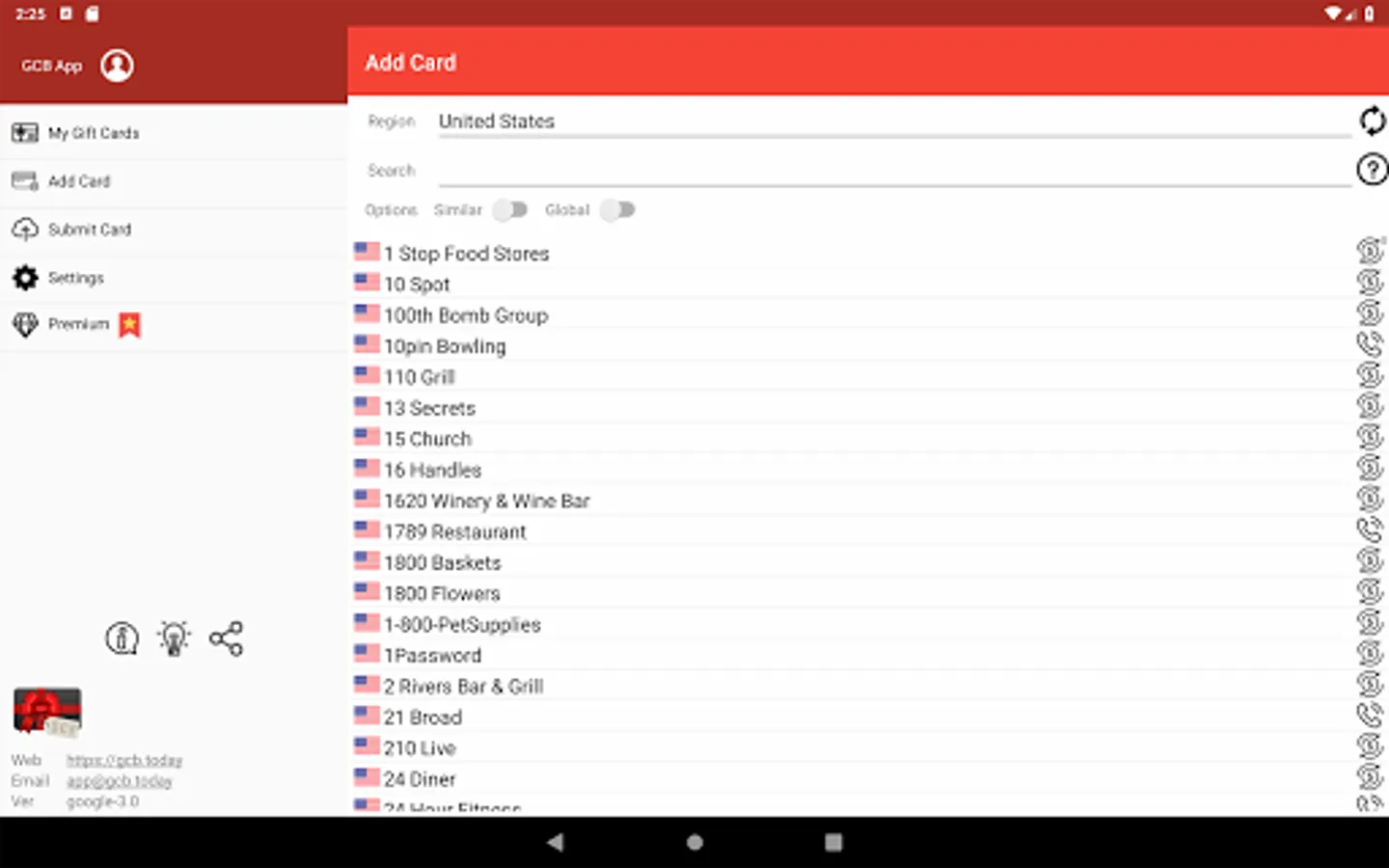This screenshot has width=1389, height=868.
Task: Tap the Android home navigation button
Action: coord(694,842)
